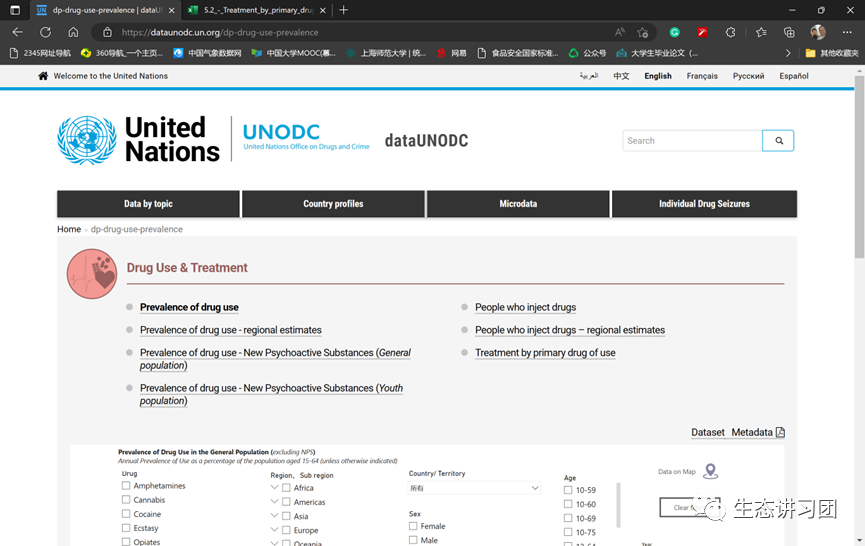Open the 2345网址导航 bookmark

click(x=41, y=53)
